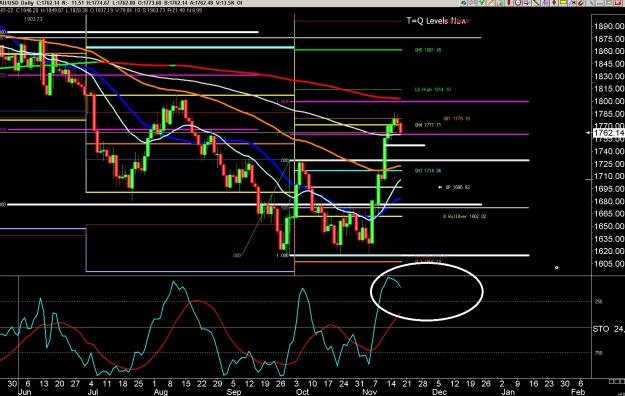625x396 pixels.
Task: Click the red X icon in the top toolbar
Action: [x=617, y=2]
